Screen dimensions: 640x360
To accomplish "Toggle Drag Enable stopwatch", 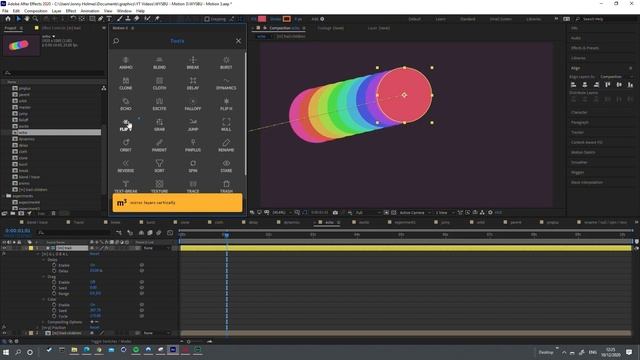I will coord(54,282).
